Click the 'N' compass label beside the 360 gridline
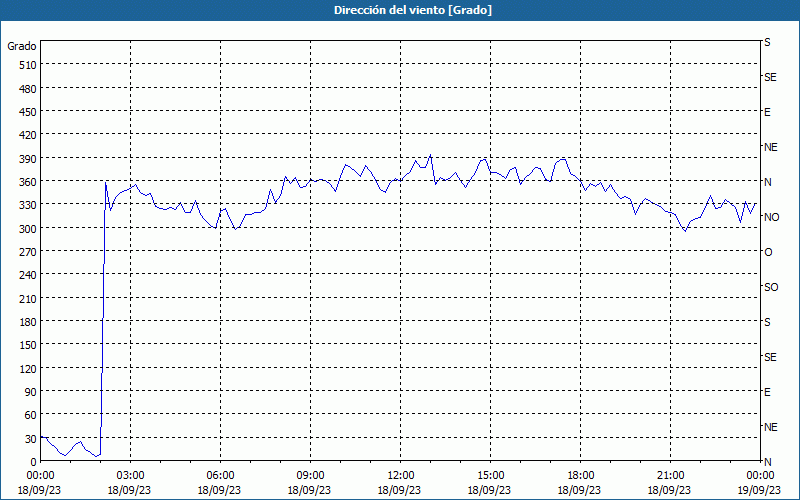This screenshot has height=500, width=800. point(767,182)
